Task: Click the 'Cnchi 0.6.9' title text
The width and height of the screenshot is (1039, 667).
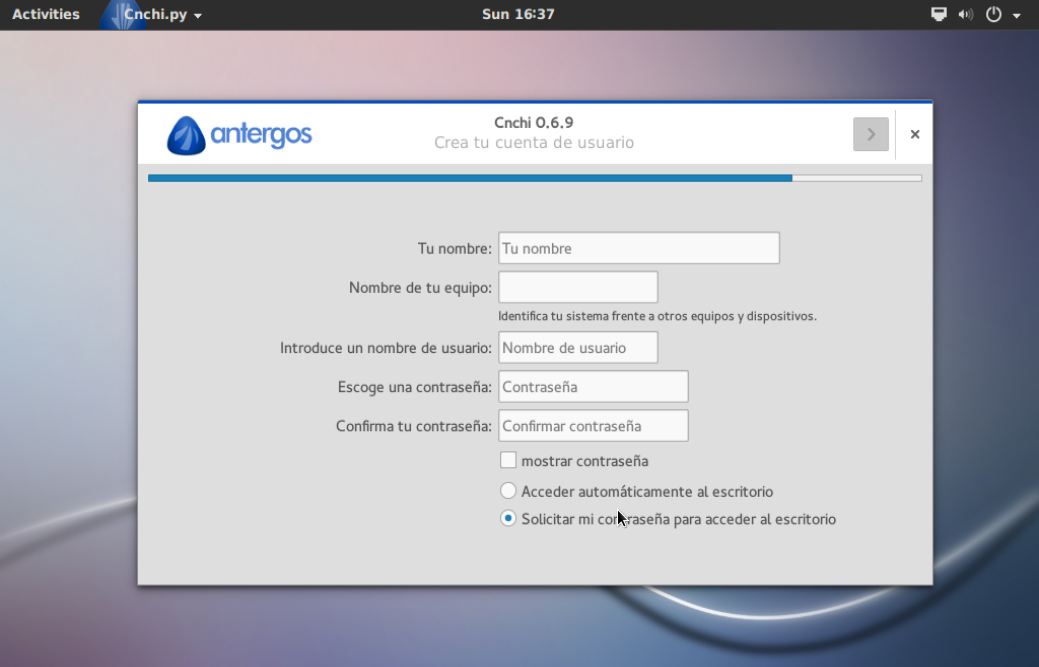Action: [534, 123]
